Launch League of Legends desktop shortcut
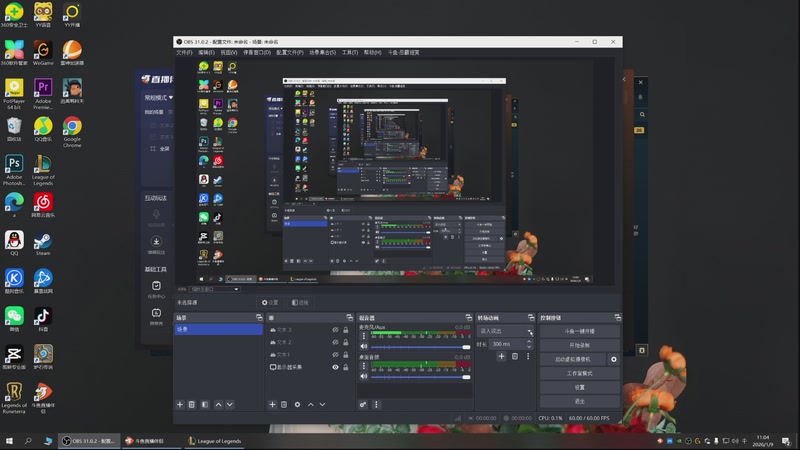 [43, 170]
